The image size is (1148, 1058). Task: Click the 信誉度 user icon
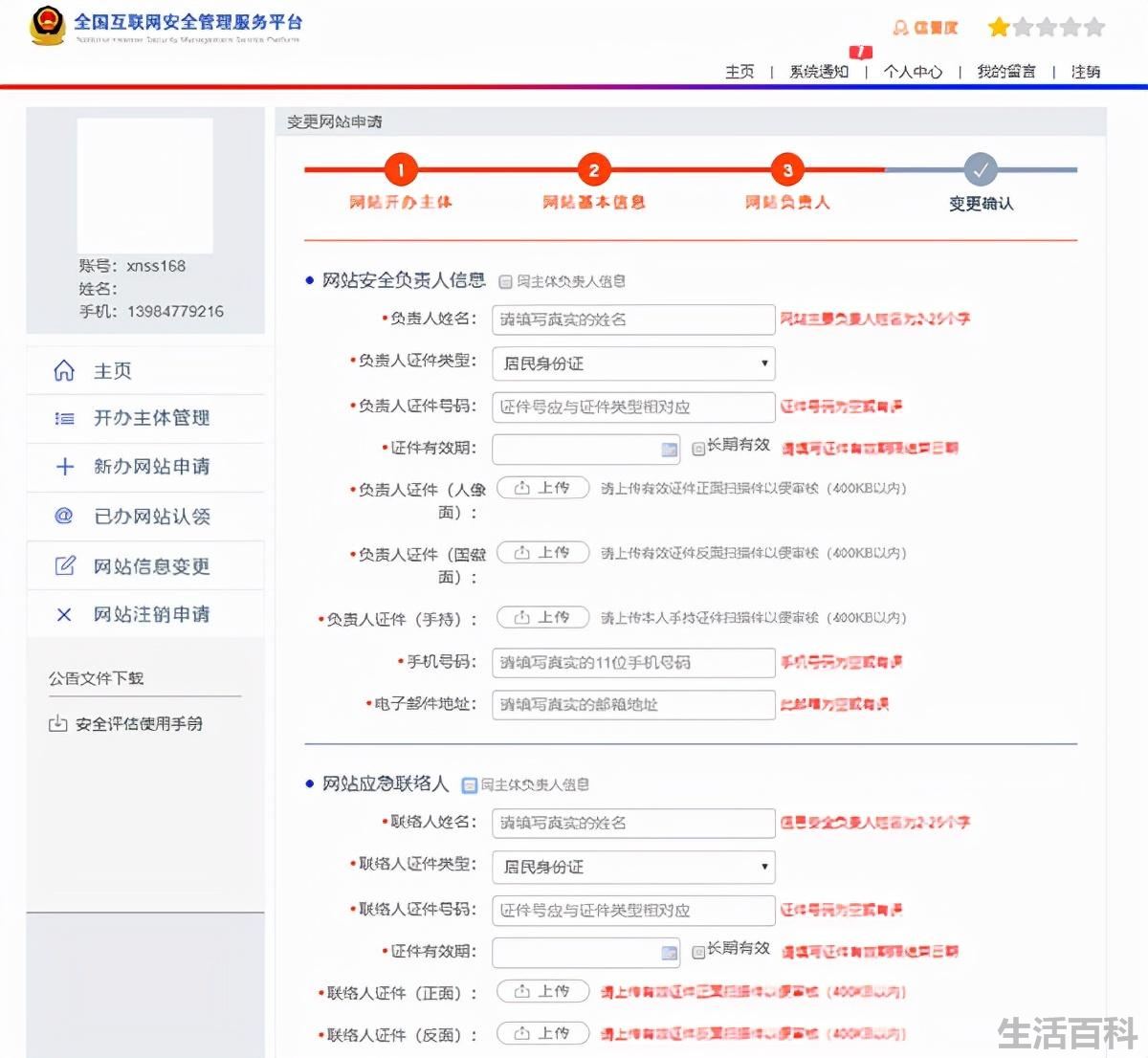[x=900, y=27]
